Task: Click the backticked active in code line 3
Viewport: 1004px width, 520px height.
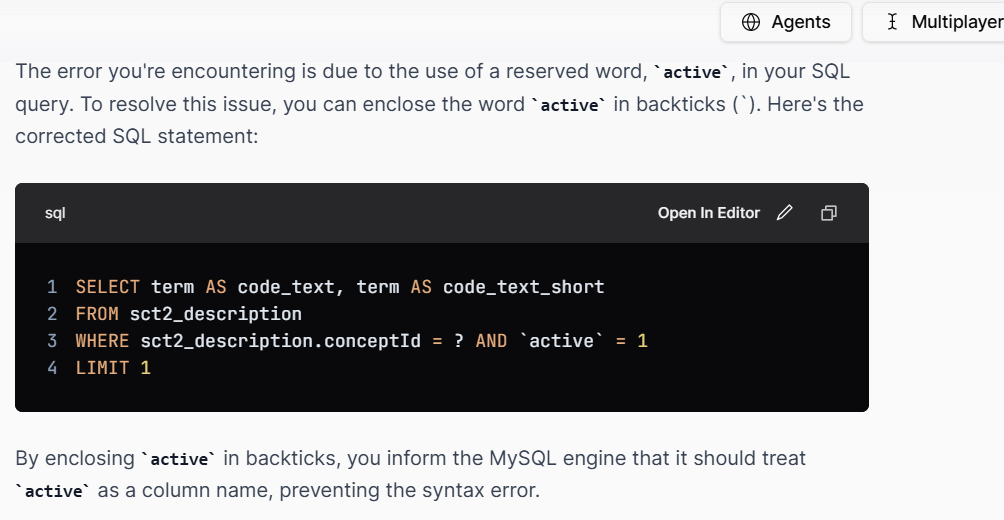Action: 562,341
